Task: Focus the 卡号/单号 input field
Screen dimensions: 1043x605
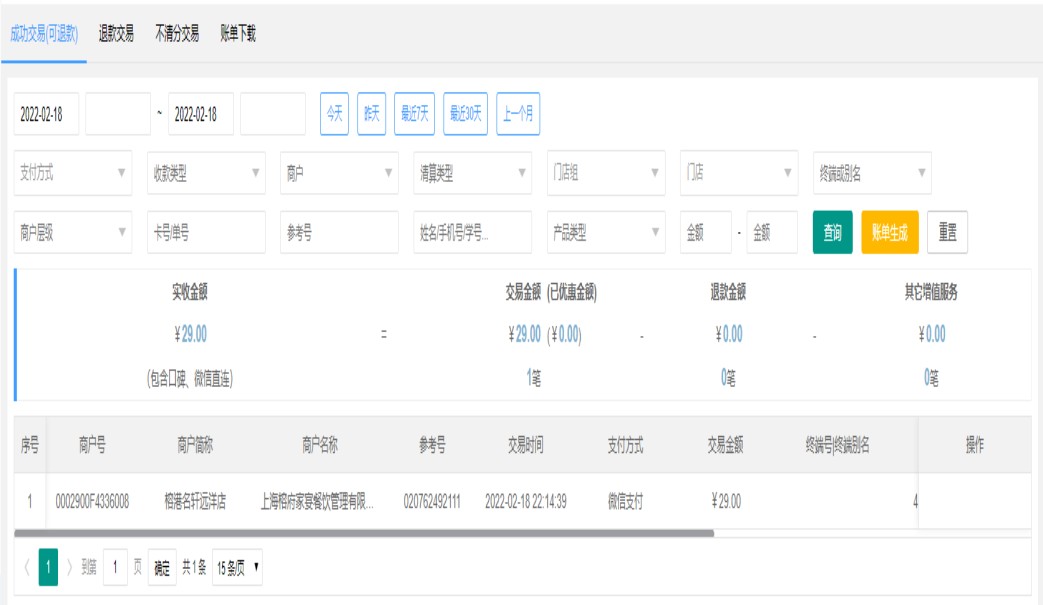Action: pyautogui.click(x=205, y=232)
